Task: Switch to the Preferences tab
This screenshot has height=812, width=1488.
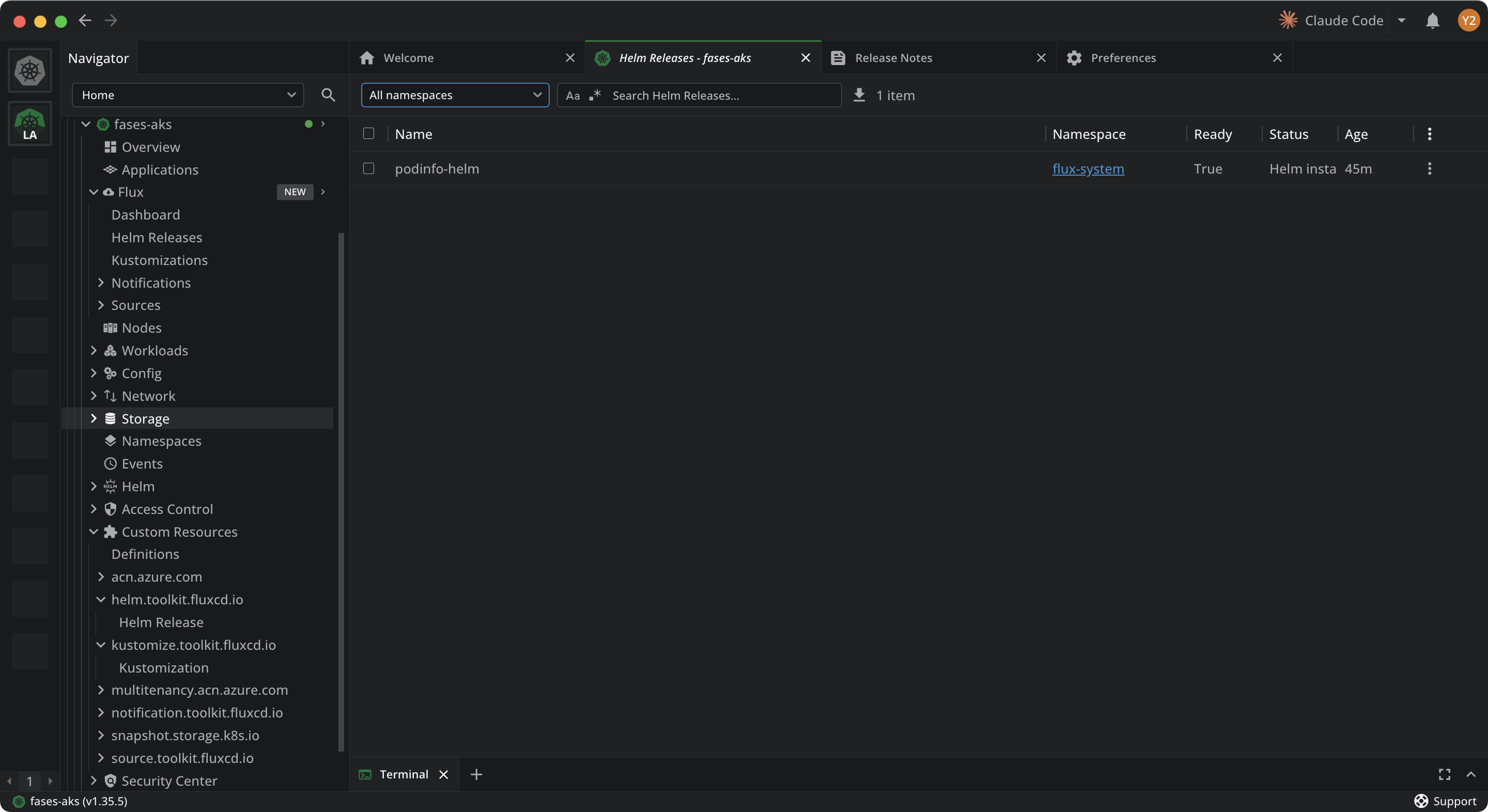Action: tap(1174, 58)
